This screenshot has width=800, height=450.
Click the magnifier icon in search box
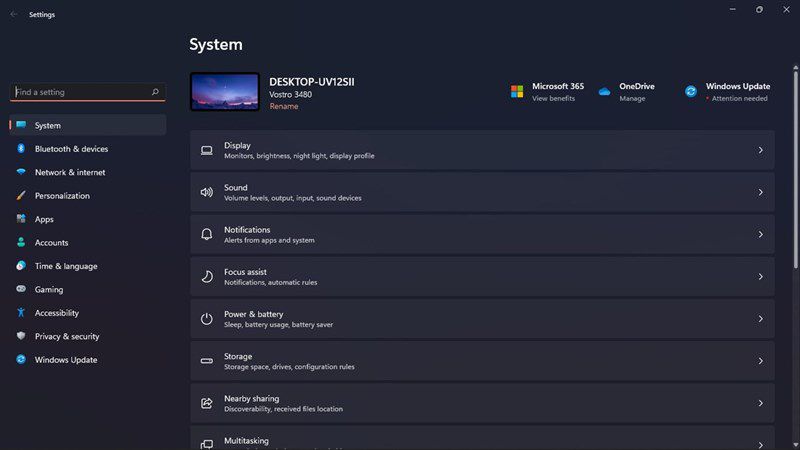pos(155,92)
